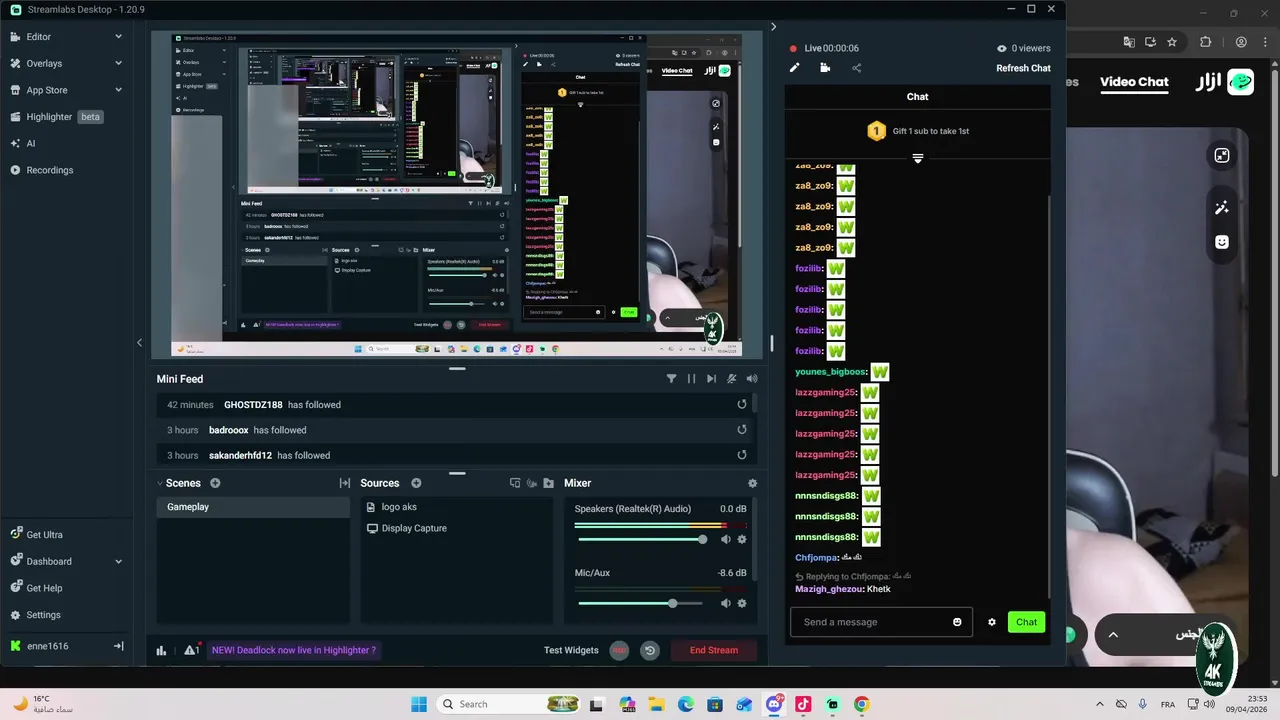Open scene transitions icon next to Scenes

coord(345,483)
